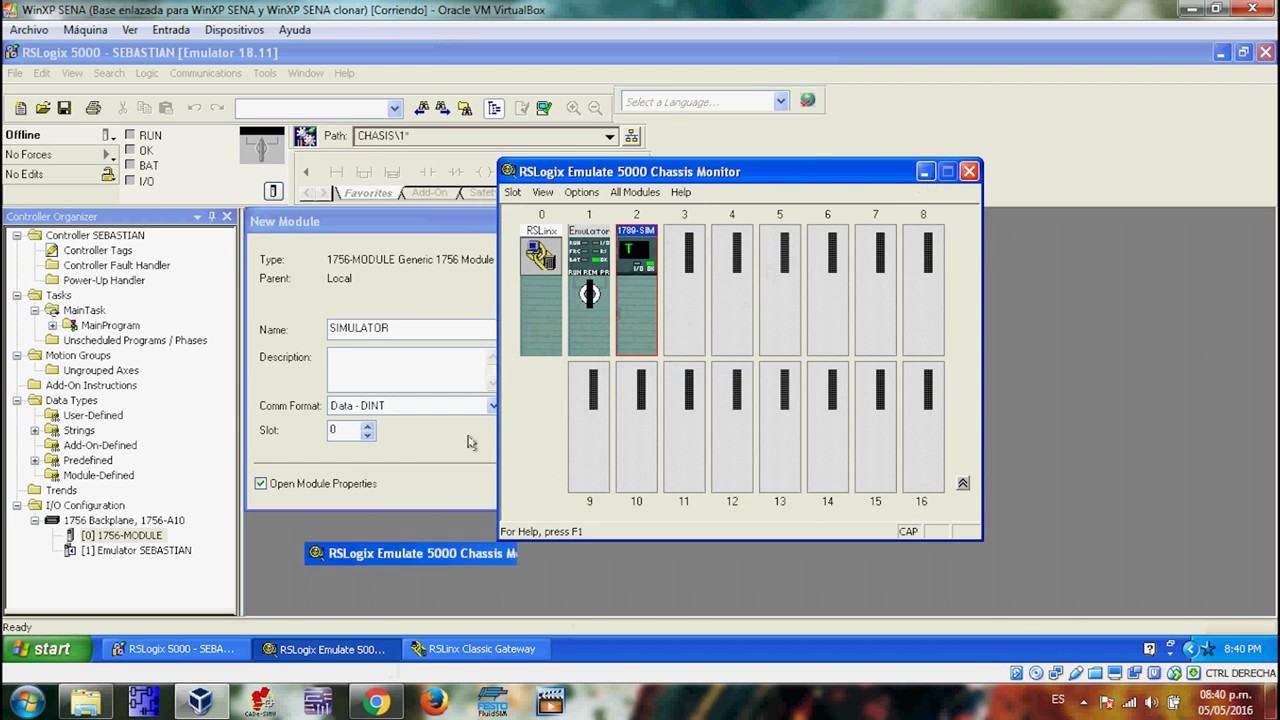Toggle the Controller Organizer toolbar icon

[x=494, y=108]
